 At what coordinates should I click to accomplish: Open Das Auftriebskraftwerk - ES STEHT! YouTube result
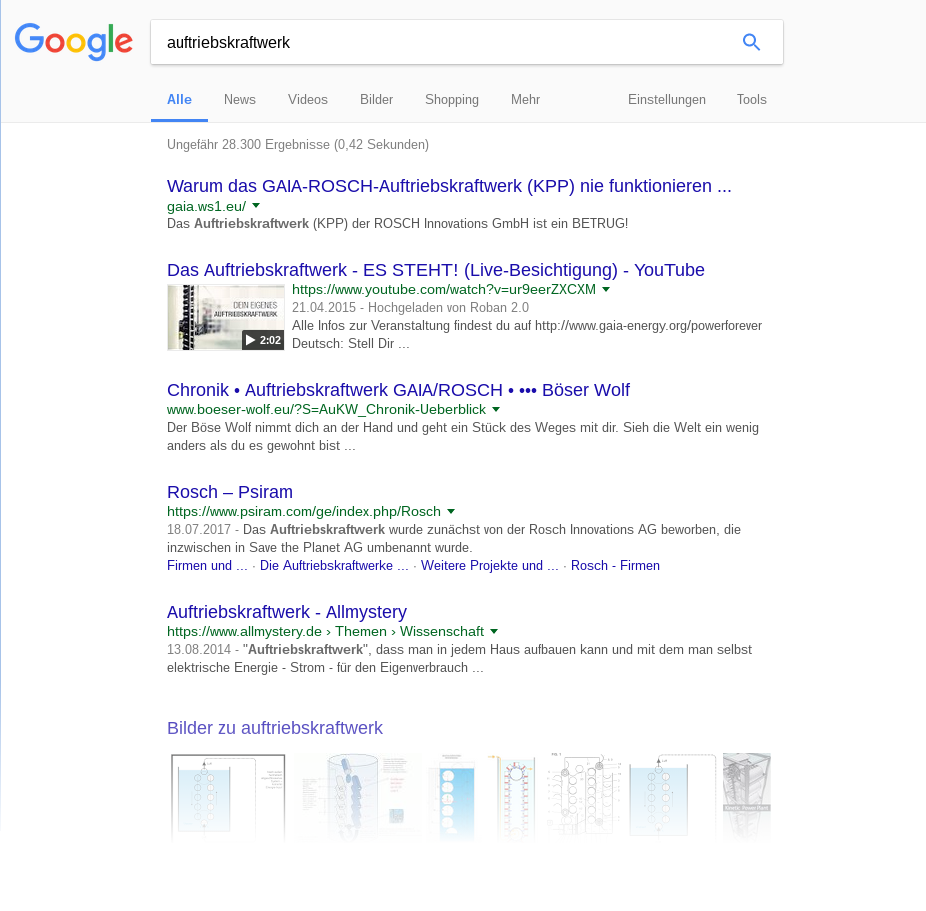[x=435, y=270]
